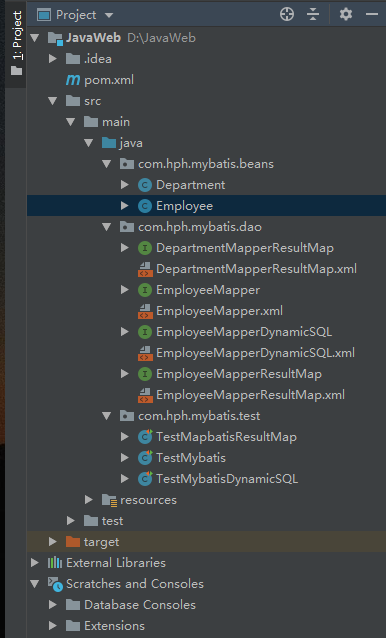This screenshot has width=386, height=638.
Task: Select DepartmentMapperResultMap.xml in the tree
Action: coord(256,269)
